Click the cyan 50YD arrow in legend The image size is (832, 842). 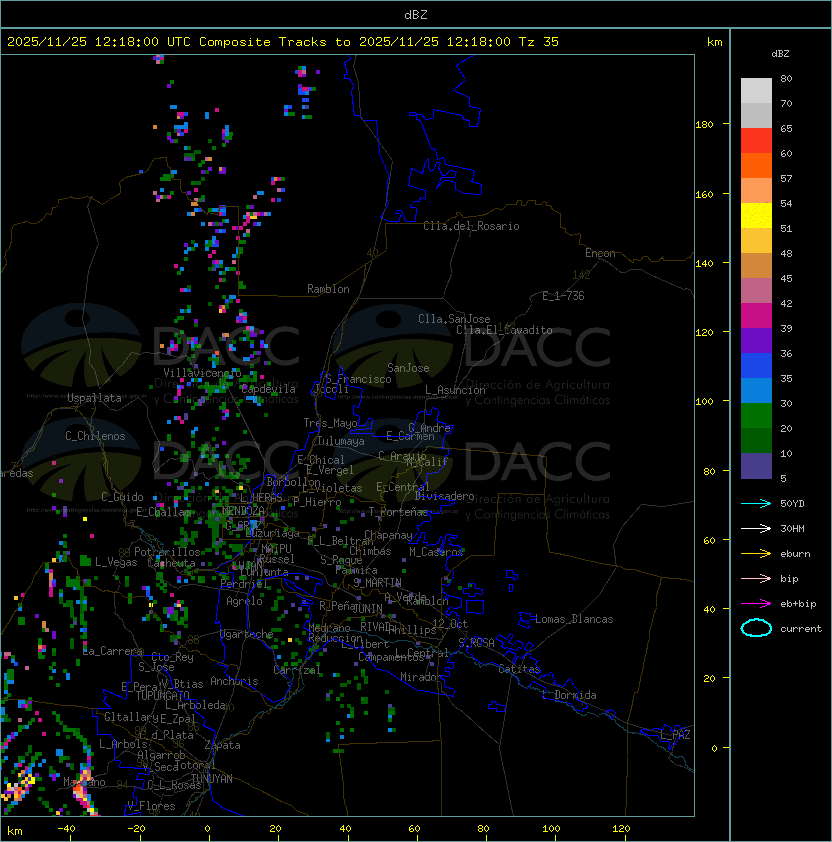[756, 504]
